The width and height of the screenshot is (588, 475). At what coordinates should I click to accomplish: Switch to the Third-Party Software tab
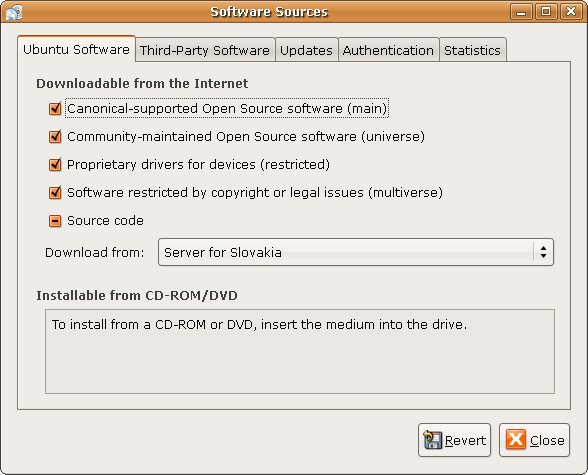pos(205,50)
